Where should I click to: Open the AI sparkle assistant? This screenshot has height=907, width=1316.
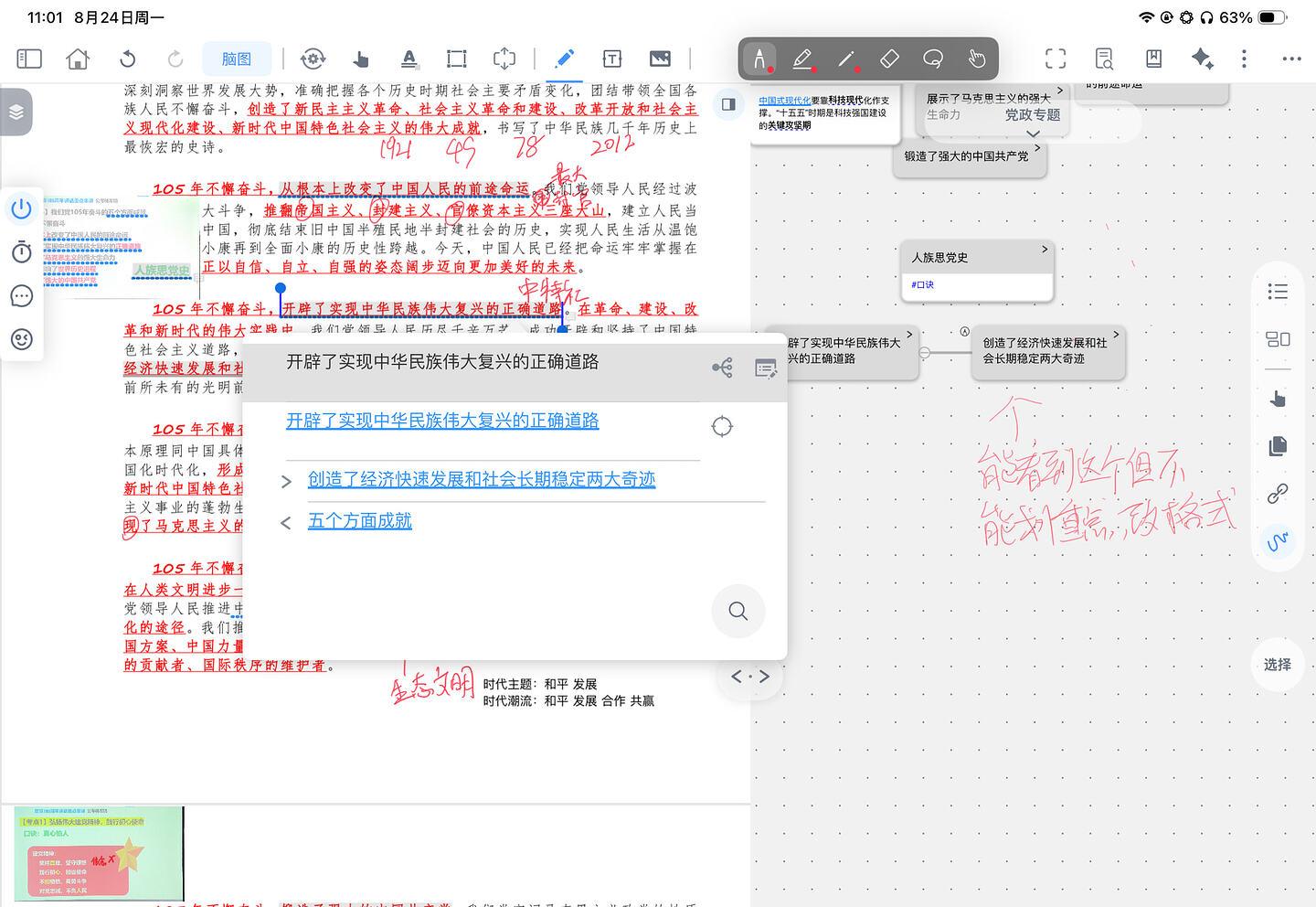click(x=1202, y=59)
